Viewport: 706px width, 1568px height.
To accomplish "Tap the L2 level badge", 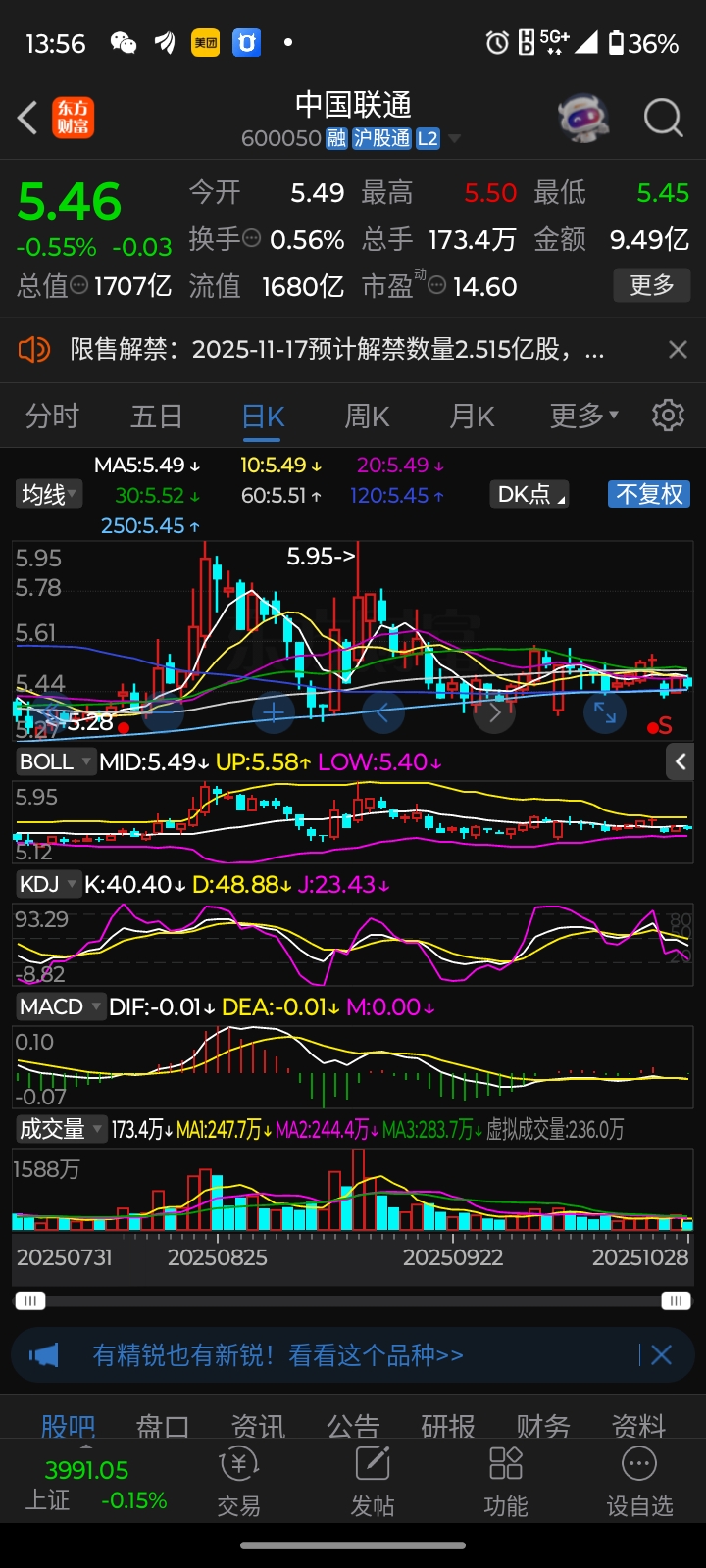I will tap(428, 138).
